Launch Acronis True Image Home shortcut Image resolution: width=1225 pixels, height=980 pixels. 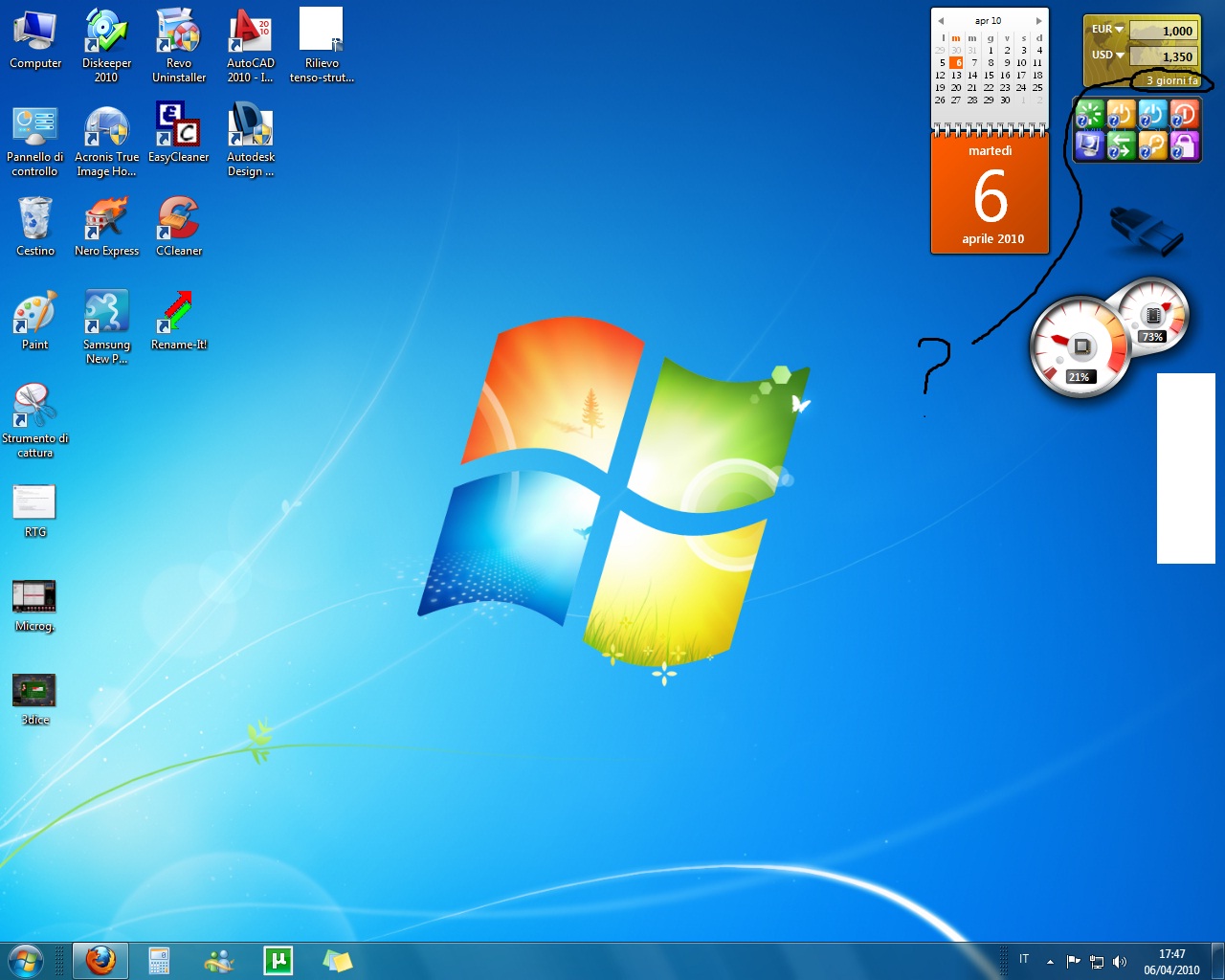106,142
